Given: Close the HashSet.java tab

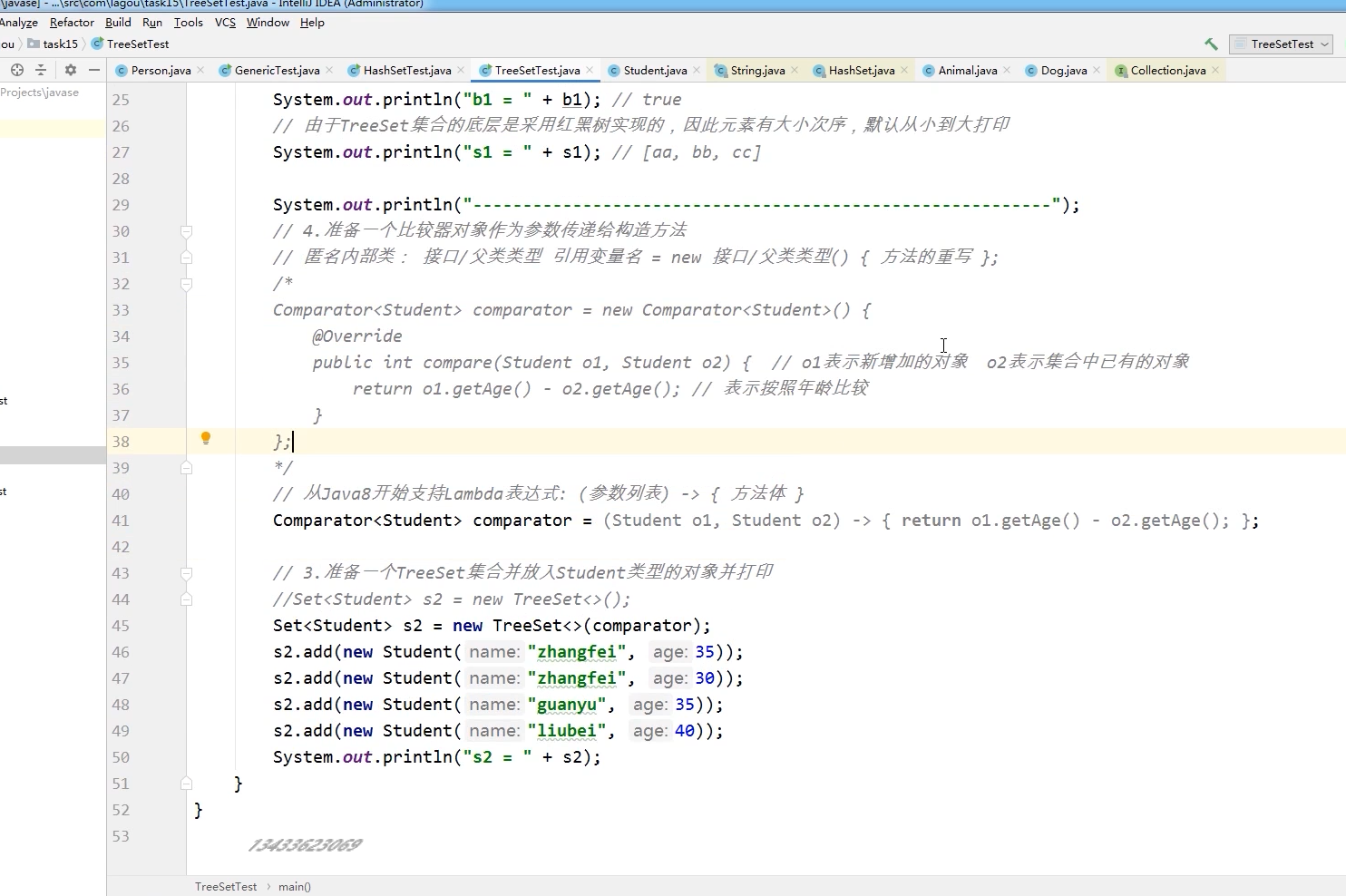Looking at the screenshot, I should click(904, 70).
